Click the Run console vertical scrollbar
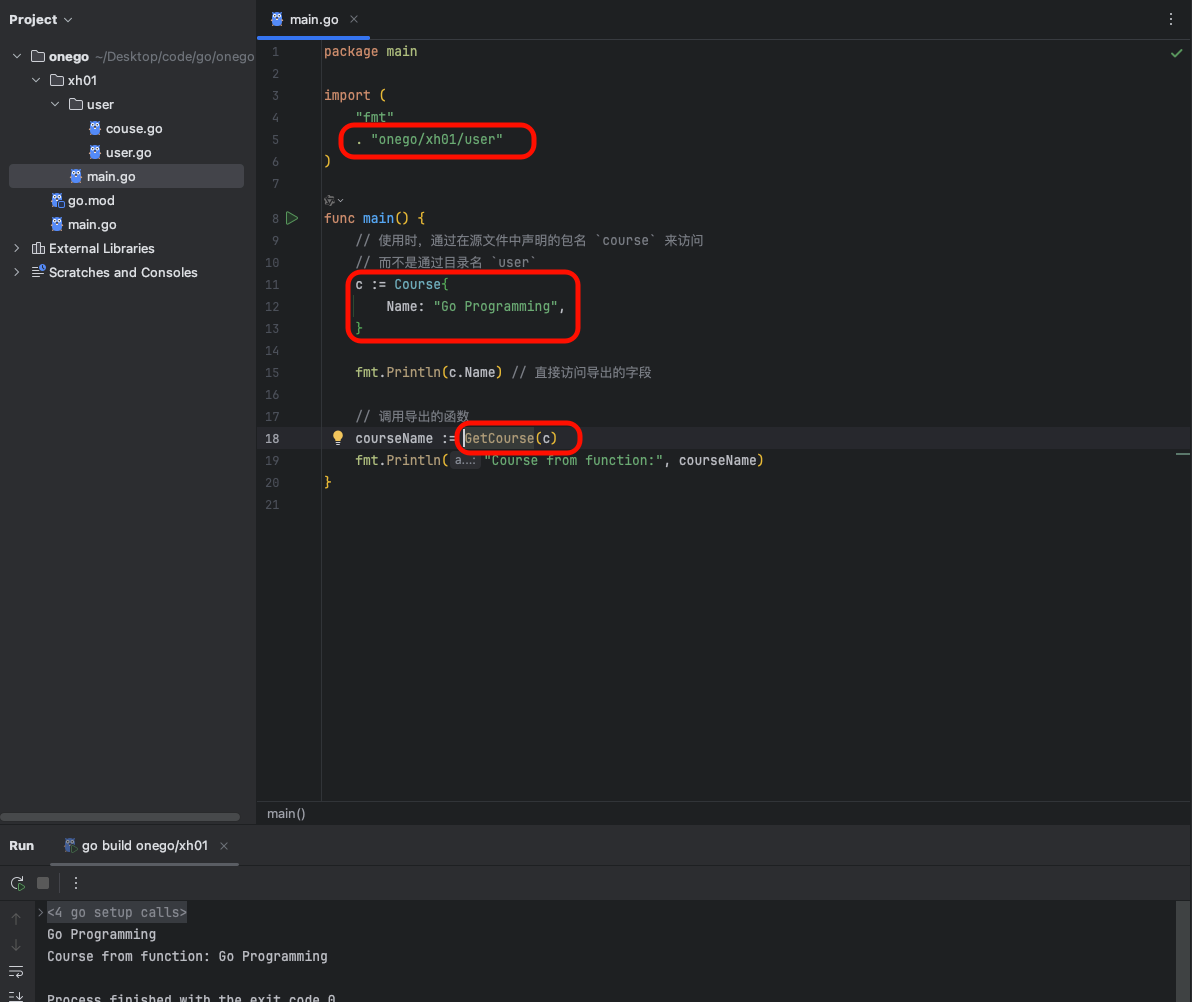1192x1002 pixels. click(1182, 951)
